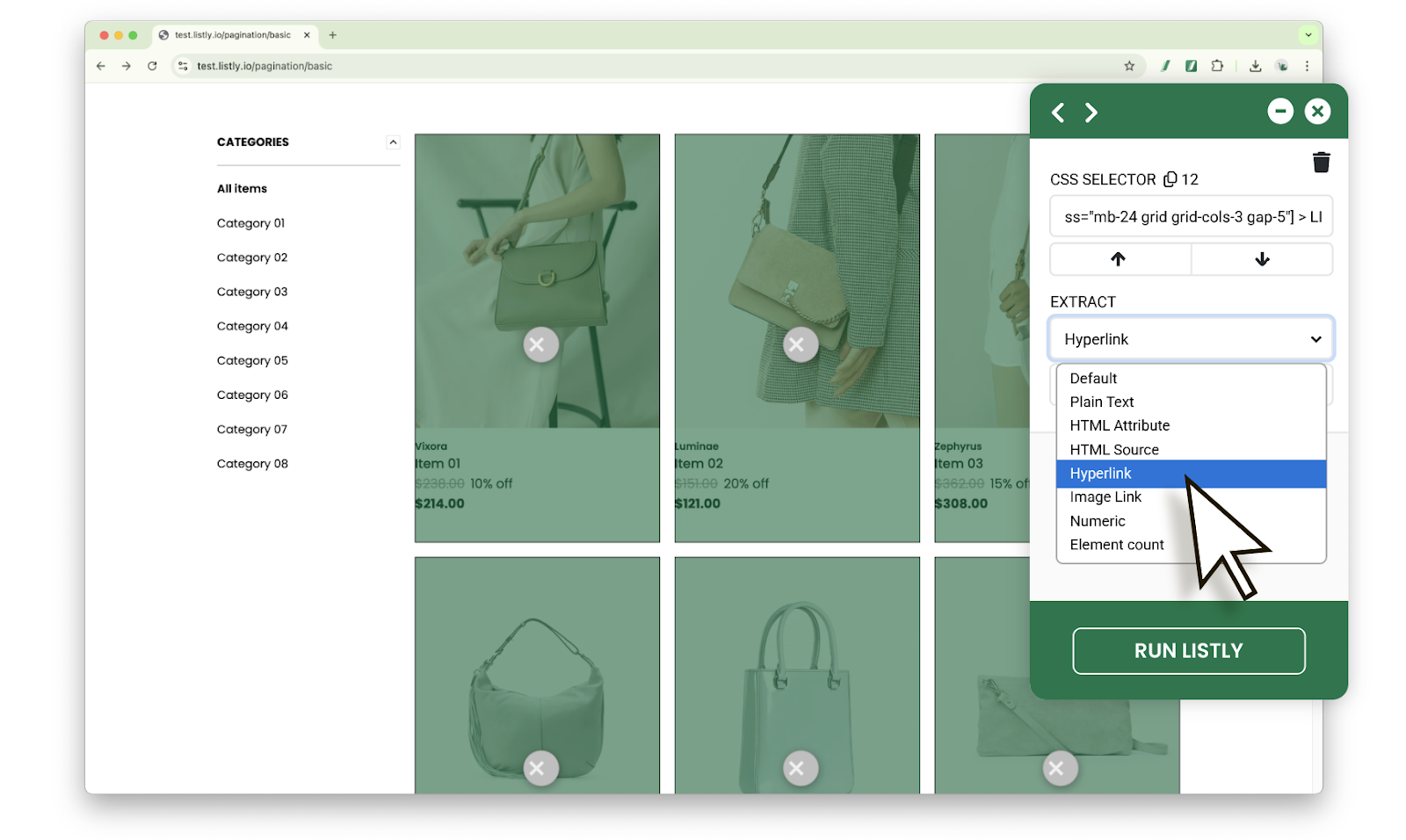Viewport: 1406px width, 840px height.
Task: Click the RUN LISTLY button
Action: pos(1188,651)
